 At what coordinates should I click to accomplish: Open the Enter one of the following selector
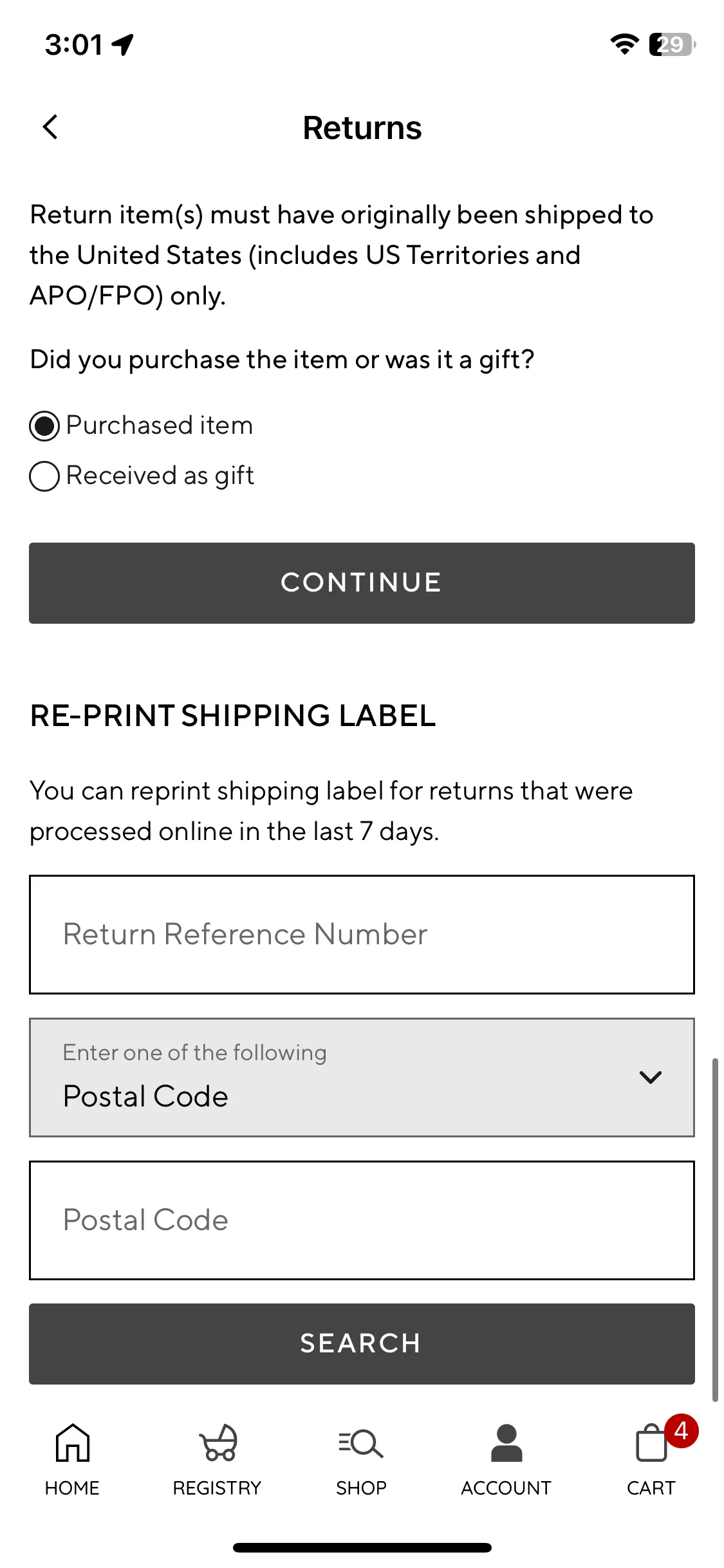pos(362,1078)
